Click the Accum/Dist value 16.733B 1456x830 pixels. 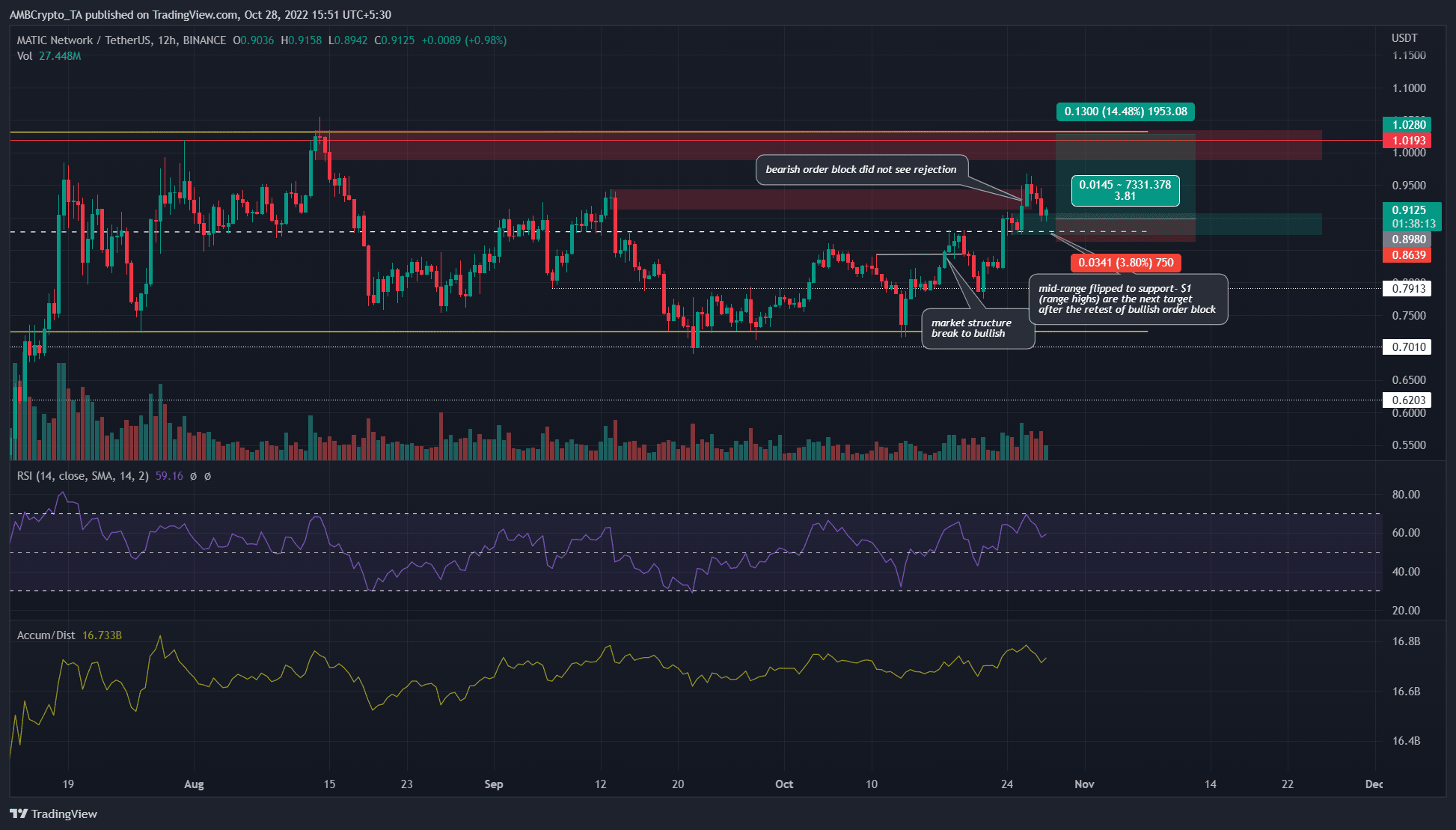tap(102, 635)
